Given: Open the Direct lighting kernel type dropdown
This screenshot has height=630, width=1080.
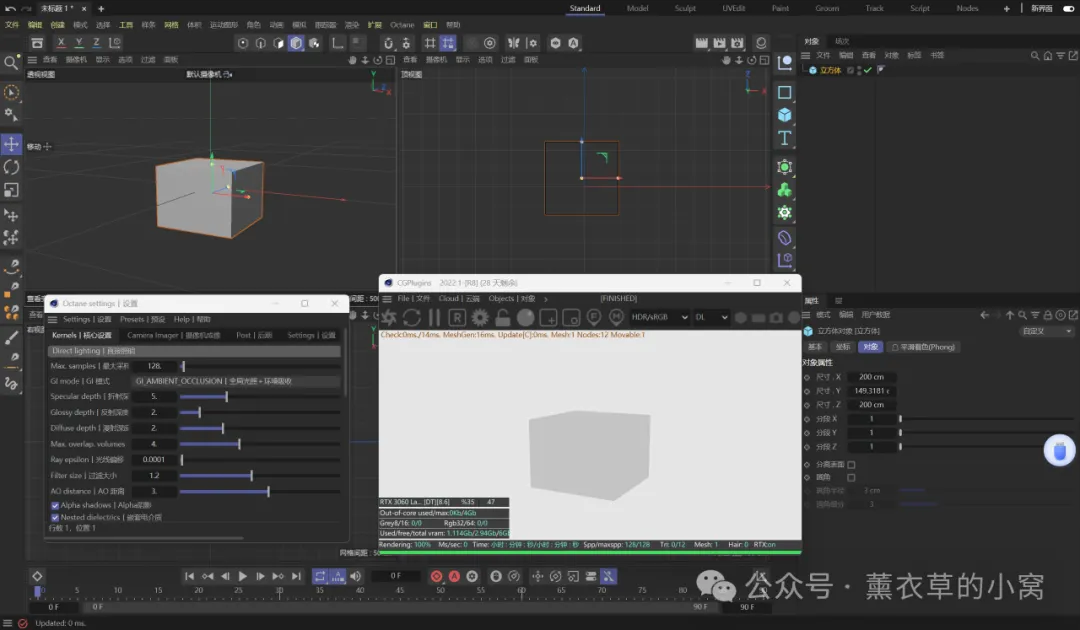Looking at the screenshot, I should tap(194, 351).
